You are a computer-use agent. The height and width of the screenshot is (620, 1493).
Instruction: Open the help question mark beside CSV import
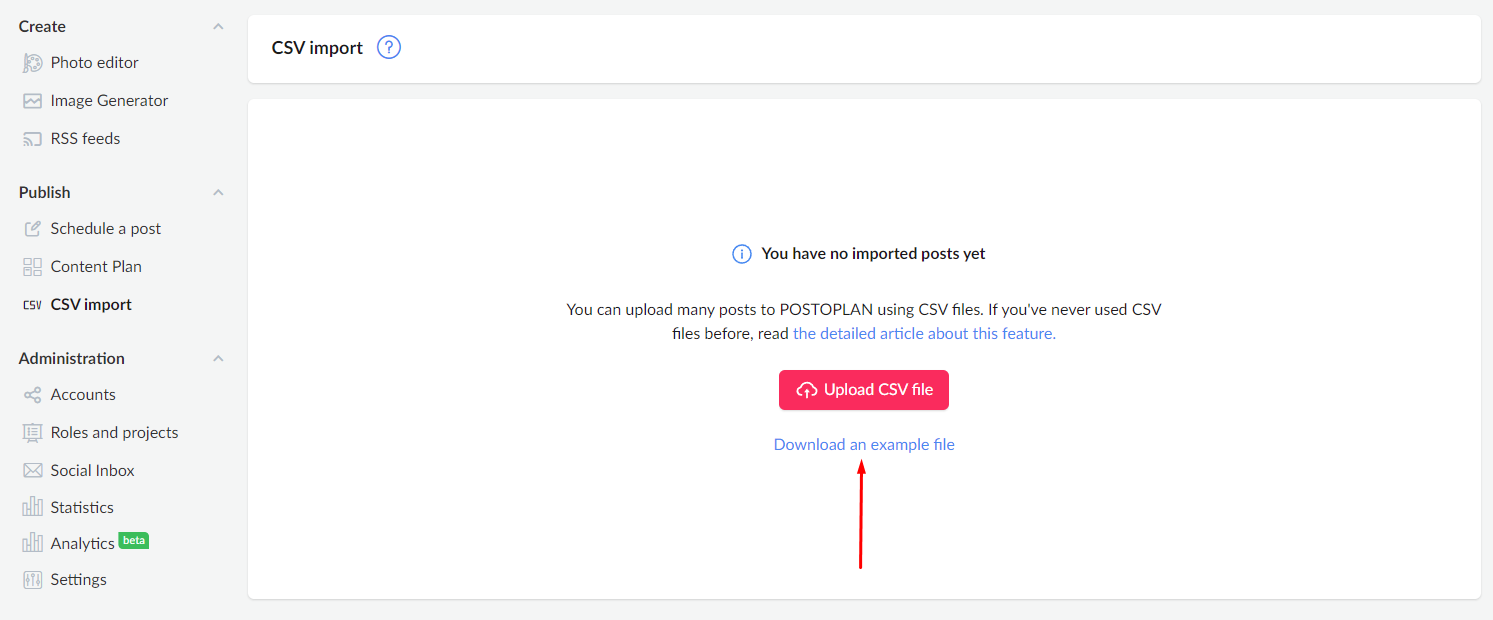(389, 47)
